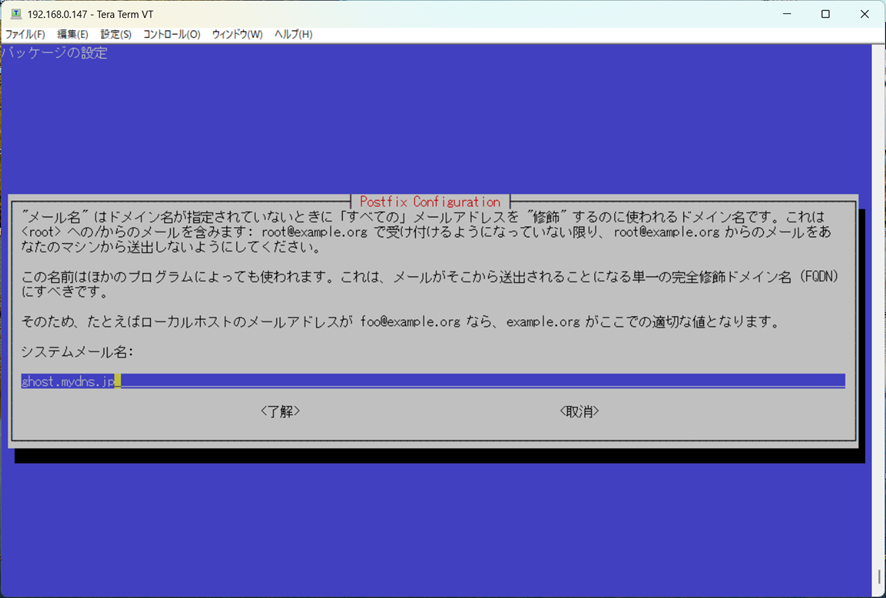Open the ヘルプ(H) menu
This screenshot has height=598, width=886.
point(293,34)
